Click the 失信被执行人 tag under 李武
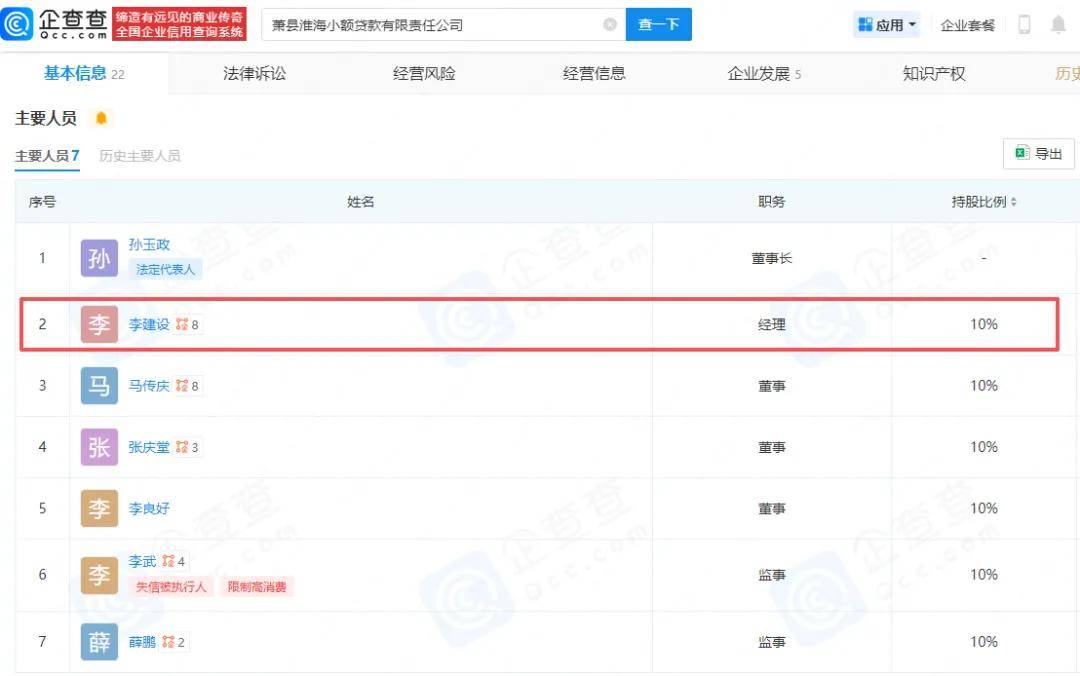 (171, 587)
